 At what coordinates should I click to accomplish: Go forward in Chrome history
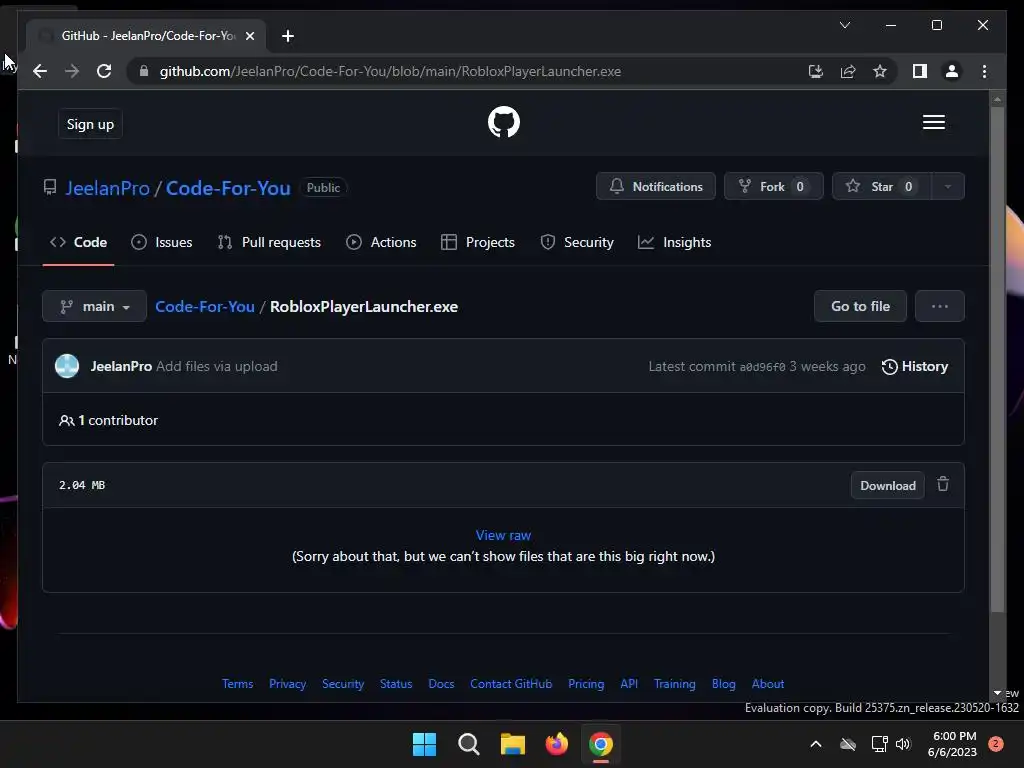pyautogui.click(x=72, y=71)
